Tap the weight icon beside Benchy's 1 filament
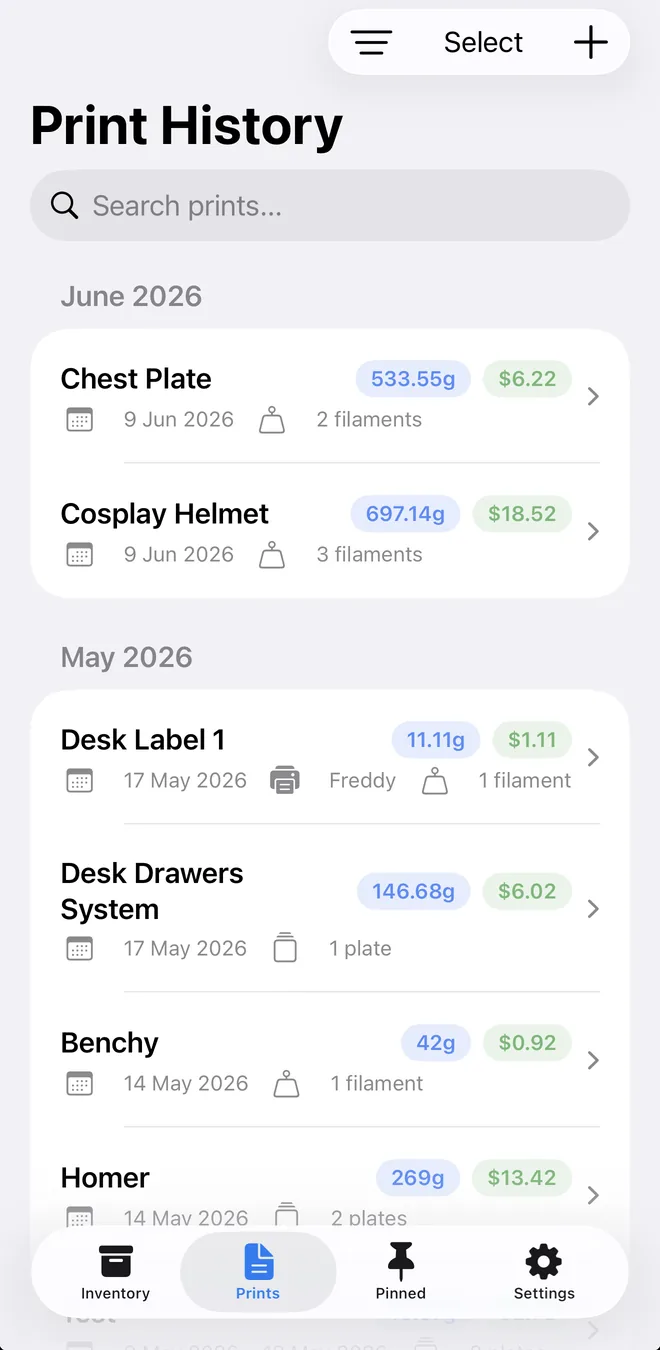 [286, 1083]
